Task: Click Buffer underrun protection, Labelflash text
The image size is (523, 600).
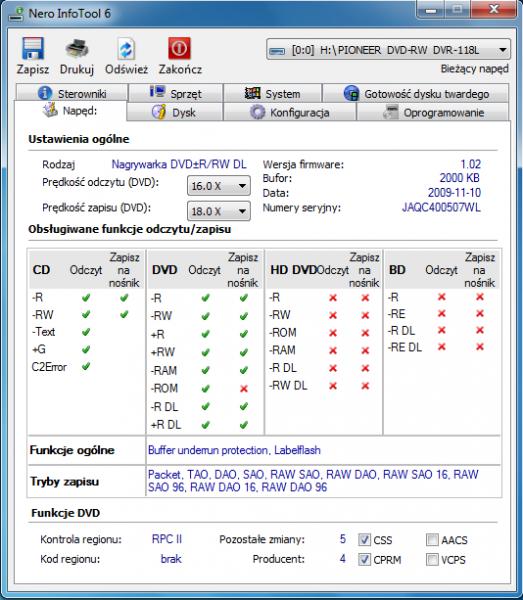Action: pos(234,450)
